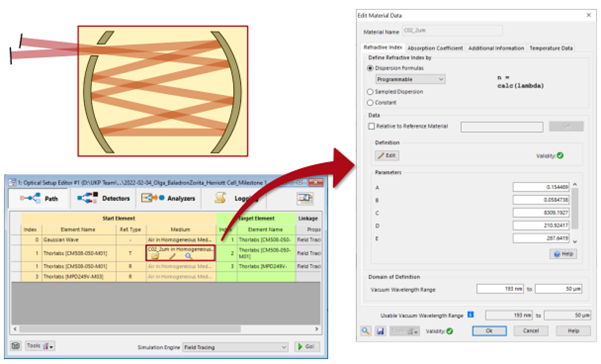Open the load folder icon in Medium cell
This screenshot has height=364, width=601.
[x=155, y=256]
